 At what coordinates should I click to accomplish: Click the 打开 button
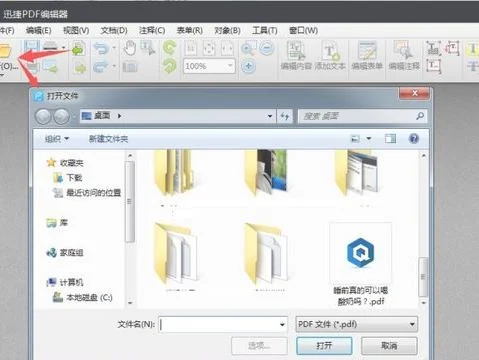tap(324, 346)
